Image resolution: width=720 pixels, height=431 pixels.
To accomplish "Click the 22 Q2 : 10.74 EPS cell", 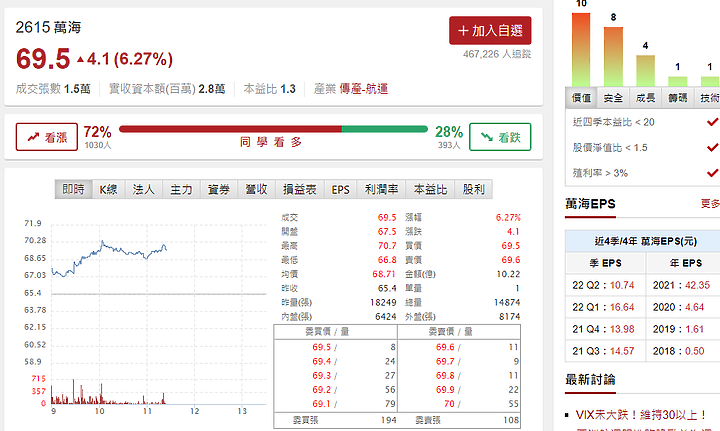I will pos(605,285).
